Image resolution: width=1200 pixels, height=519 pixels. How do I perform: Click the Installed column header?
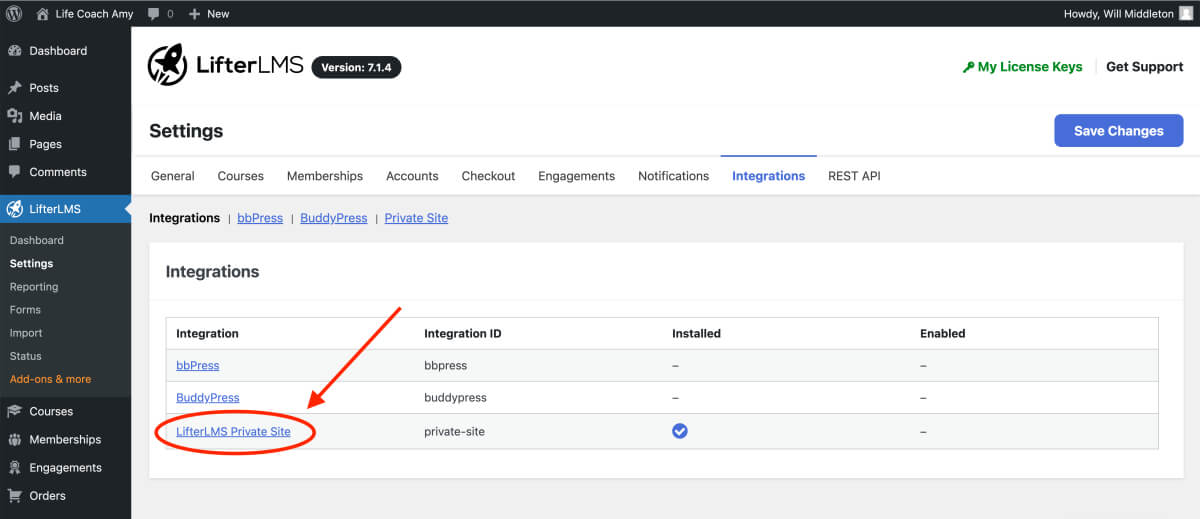[x=696, y=334]
